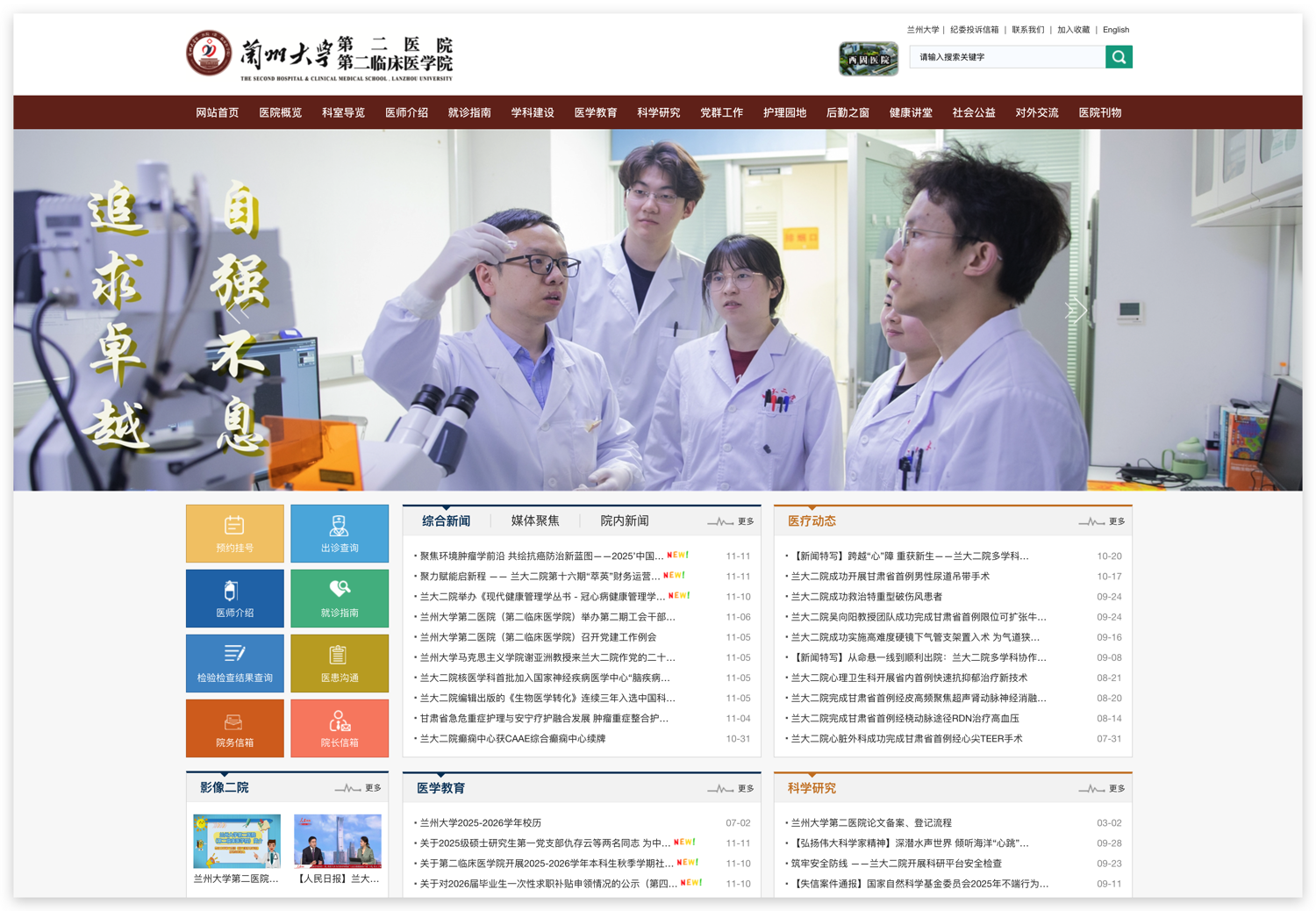Click the 就诊指南 guide icon
The height and width of the screenshot is (911, 1316).
(x=340, y=599)
